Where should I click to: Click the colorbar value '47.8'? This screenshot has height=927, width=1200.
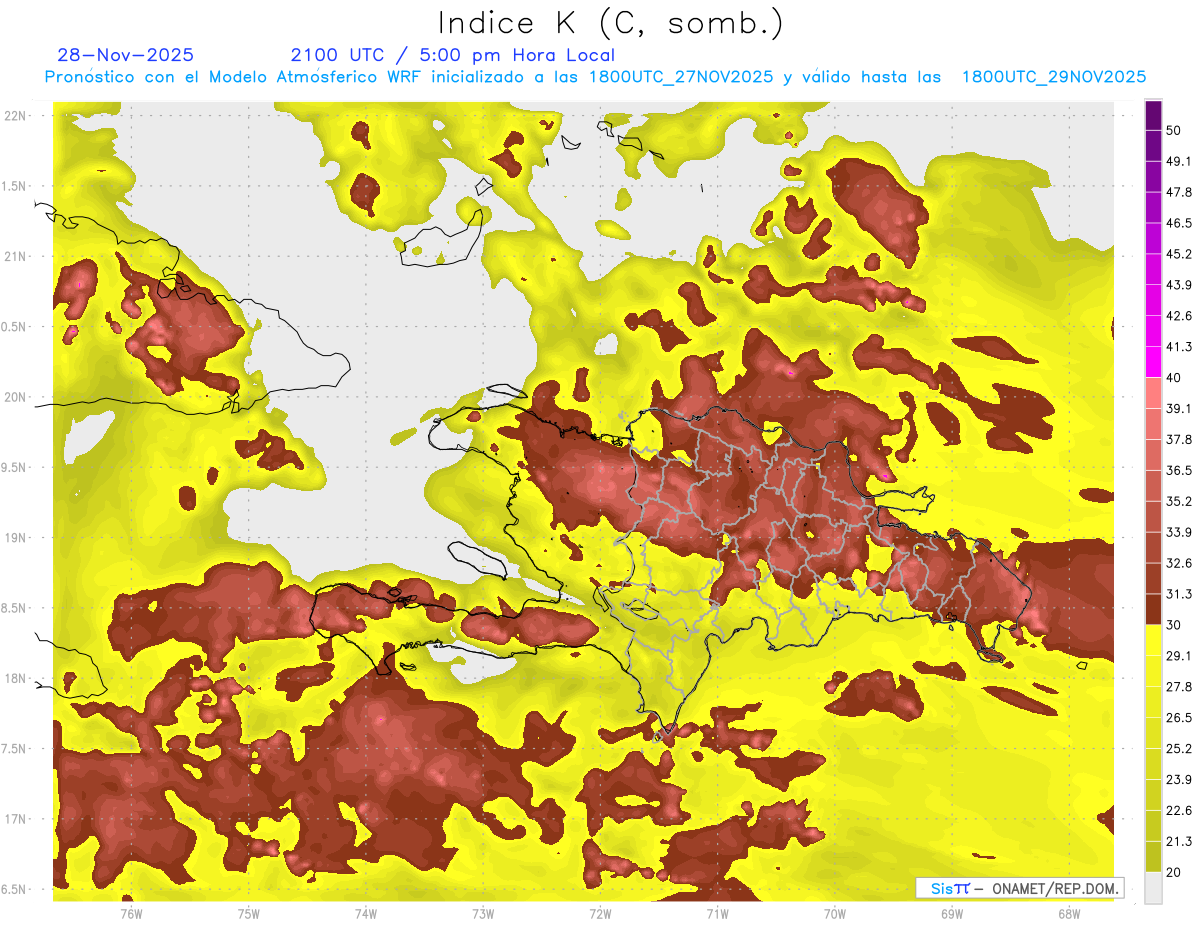pyautogui.click(x=1178, y=192)
